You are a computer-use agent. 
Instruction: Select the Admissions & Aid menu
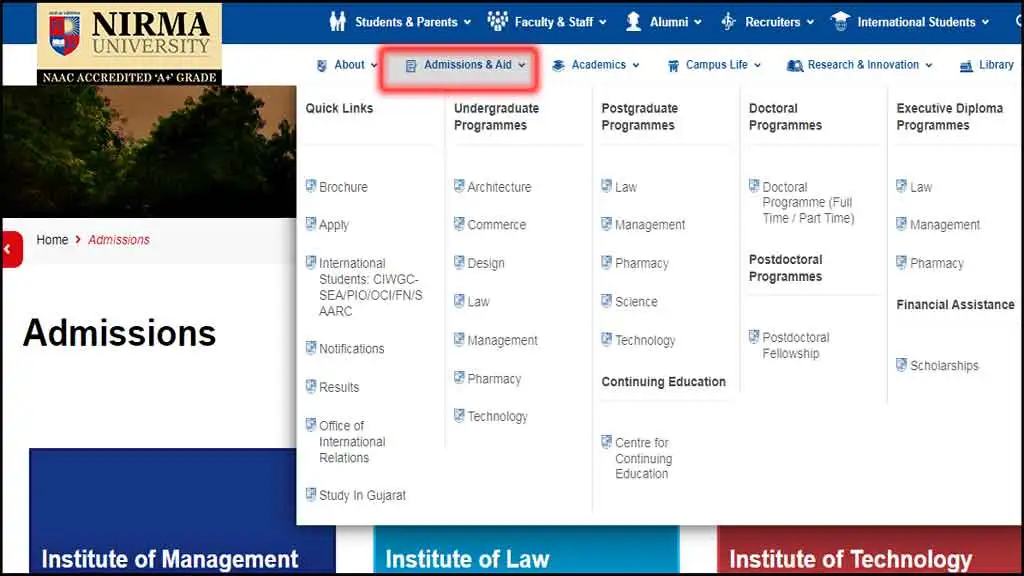tap(467, 65)
